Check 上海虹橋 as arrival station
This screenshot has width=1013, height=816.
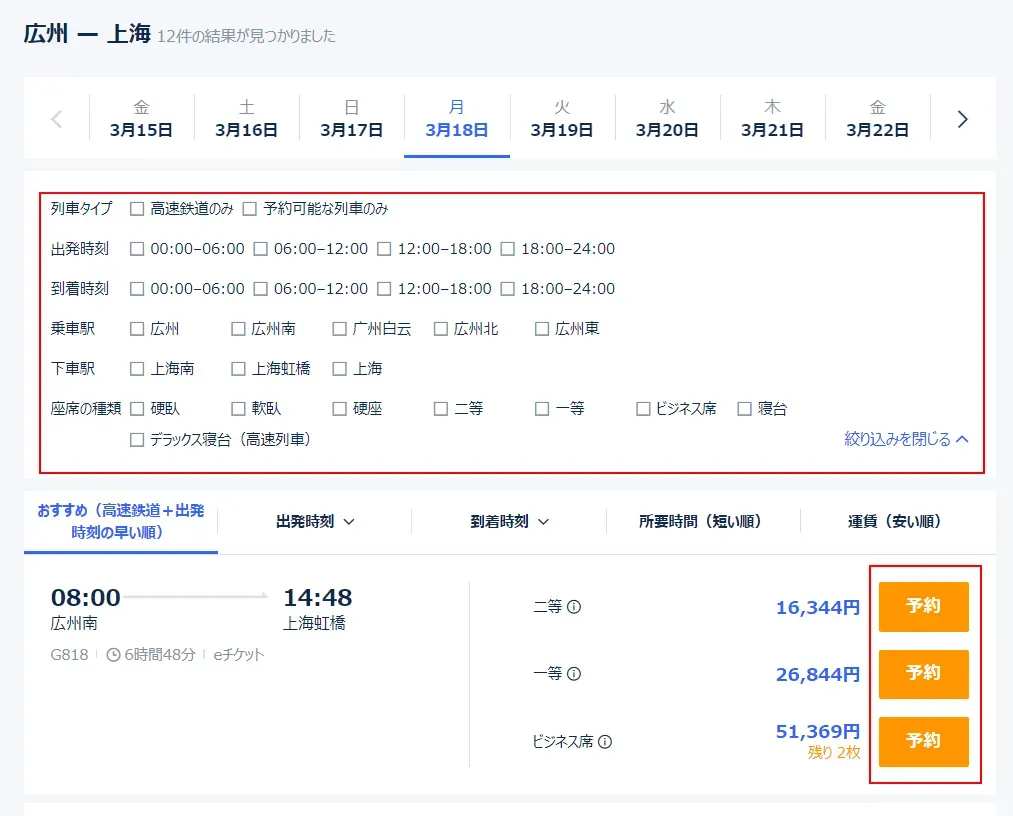click(x=237, y=368)
